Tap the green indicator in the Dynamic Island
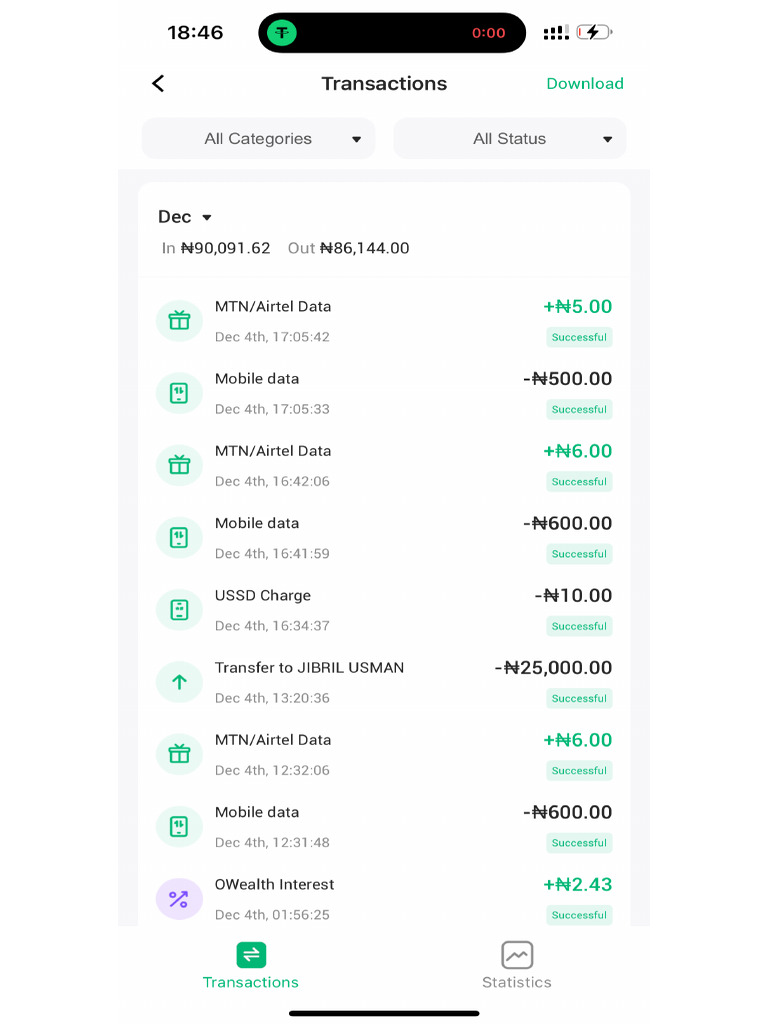 [x=282, y=33]
